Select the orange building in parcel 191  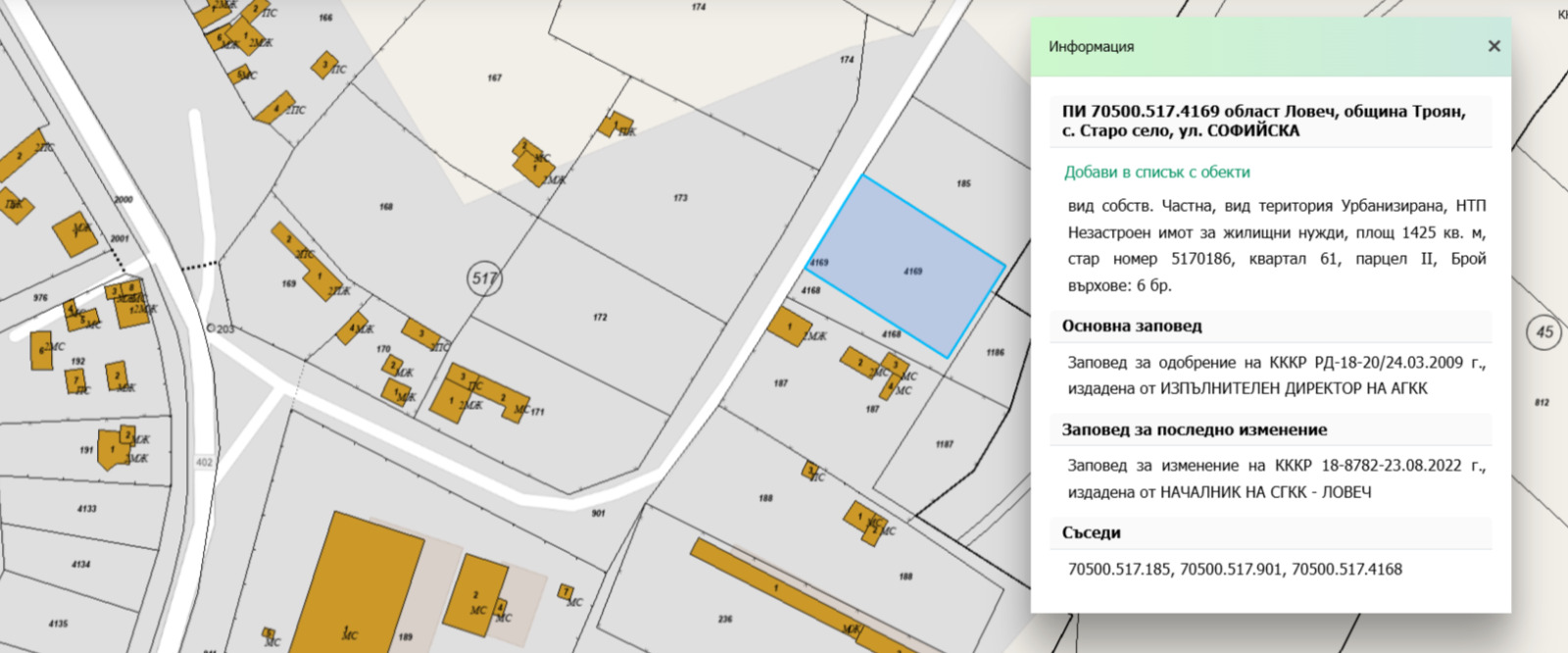click(114, 450)
